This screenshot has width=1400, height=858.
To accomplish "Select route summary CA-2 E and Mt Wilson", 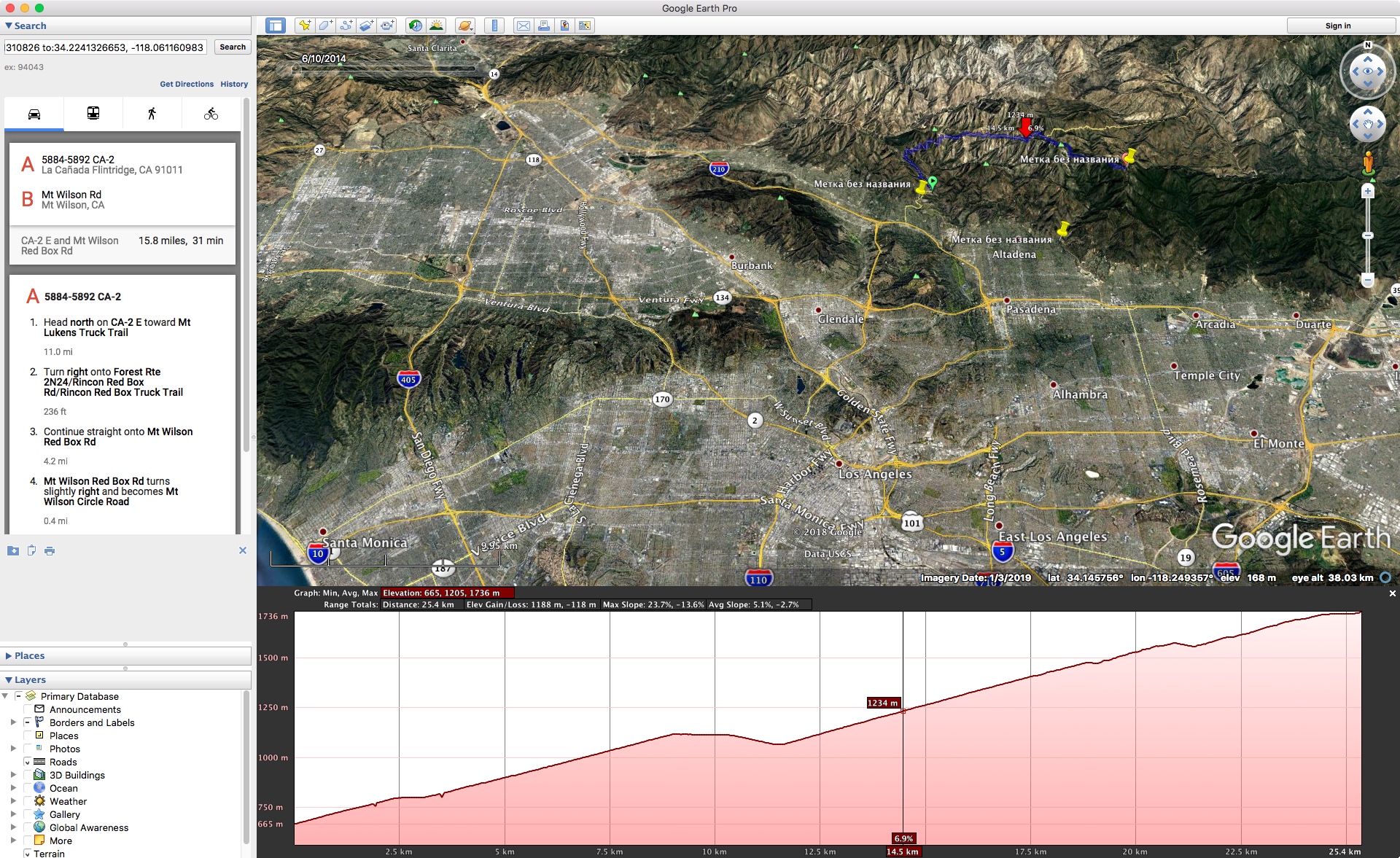I will click(122, 246).
